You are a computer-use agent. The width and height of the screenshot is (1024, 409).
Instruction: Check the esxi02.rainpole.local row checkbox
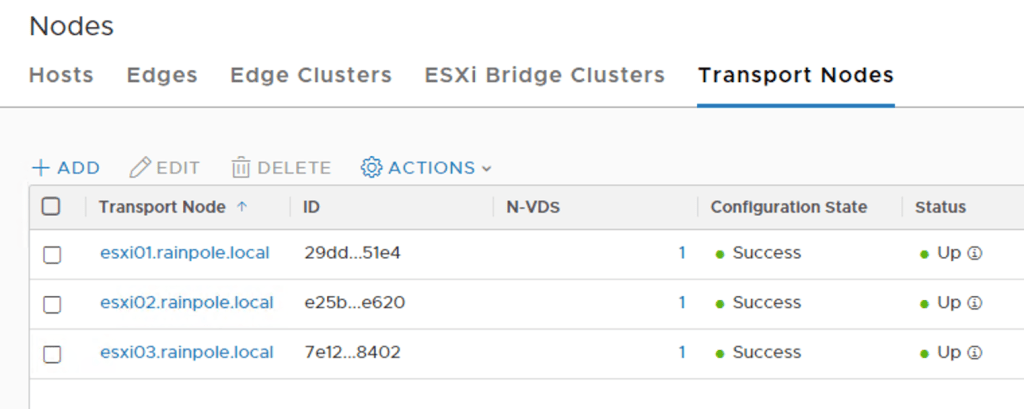click(x=52, y=304)
